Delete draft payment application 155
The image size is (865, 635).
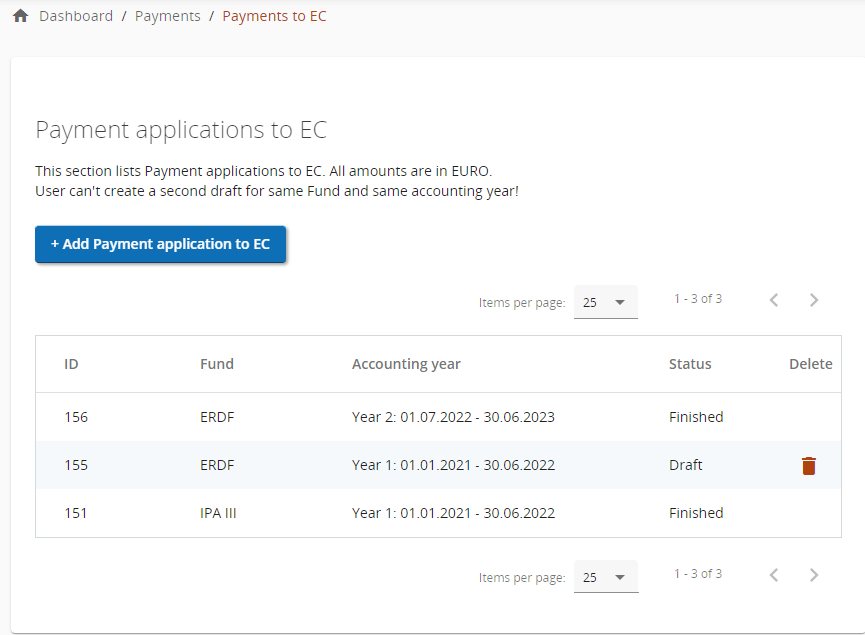point(809,466)
